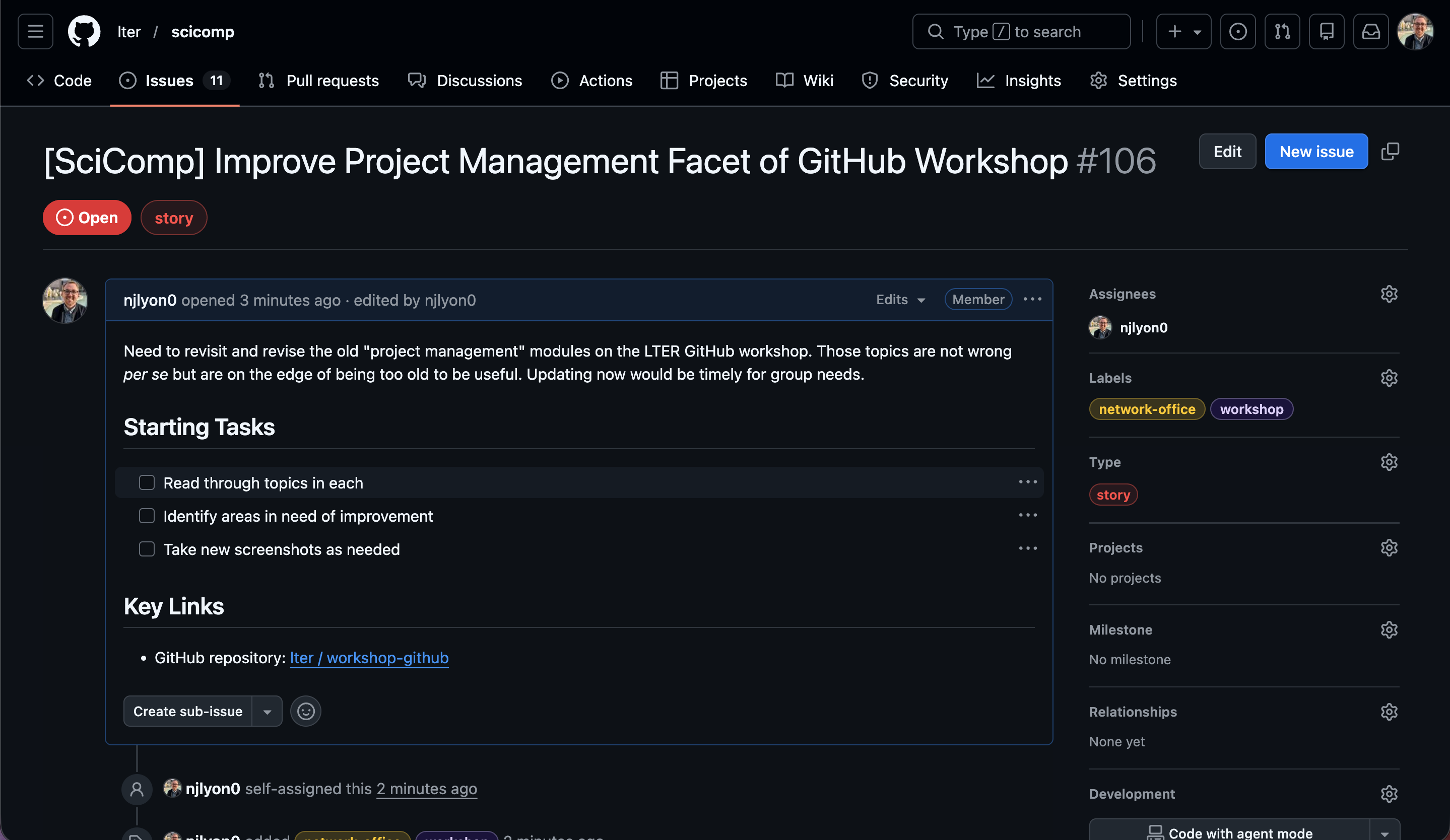Viewport: 1450px width, 840px height.
Task: Open the hamburger navigation menu
Action: 35,32
